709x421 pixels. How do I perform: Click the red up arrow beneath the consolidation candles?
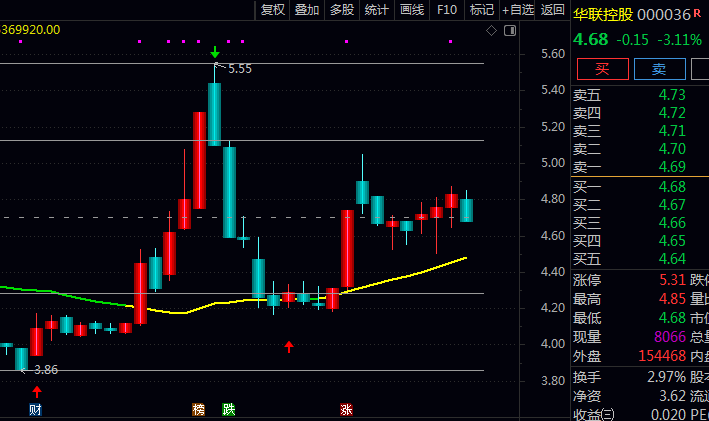(x=289, y=347)
